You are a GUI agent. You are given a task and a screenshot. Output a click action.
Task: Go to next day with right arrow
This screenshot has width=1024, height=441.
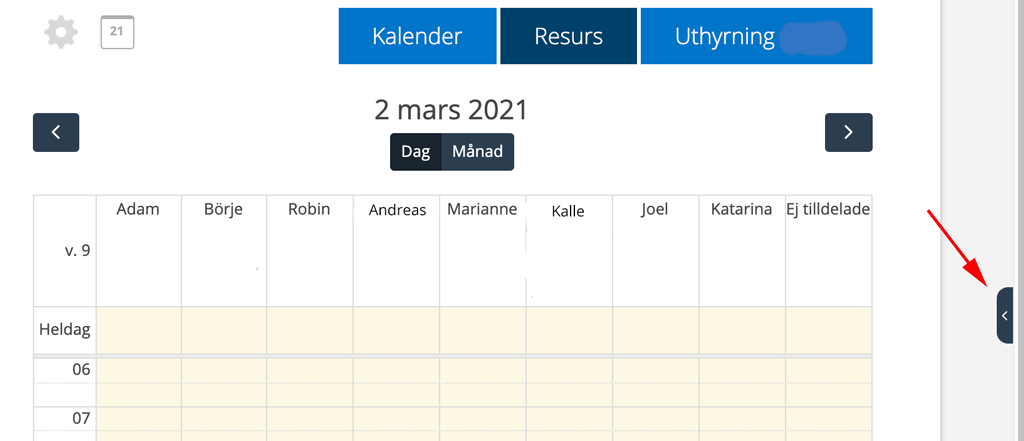click(x=848, y=133)
